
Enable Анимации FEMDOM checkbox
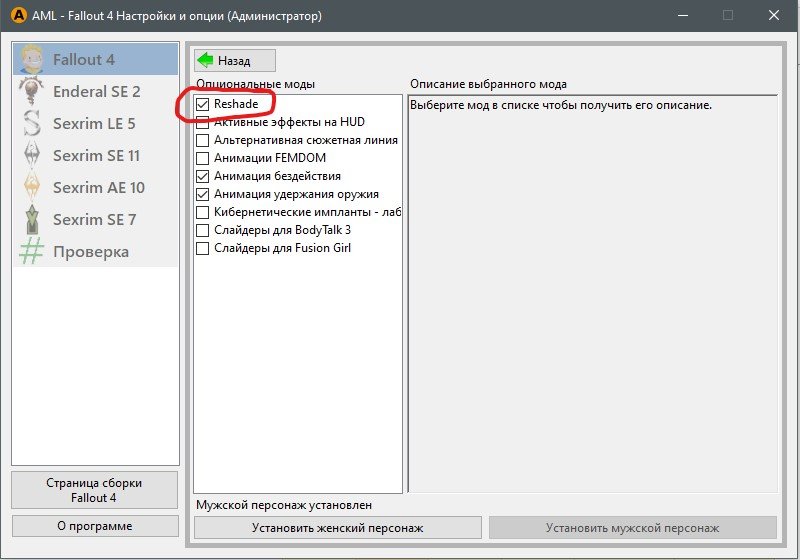coord(203,158)
